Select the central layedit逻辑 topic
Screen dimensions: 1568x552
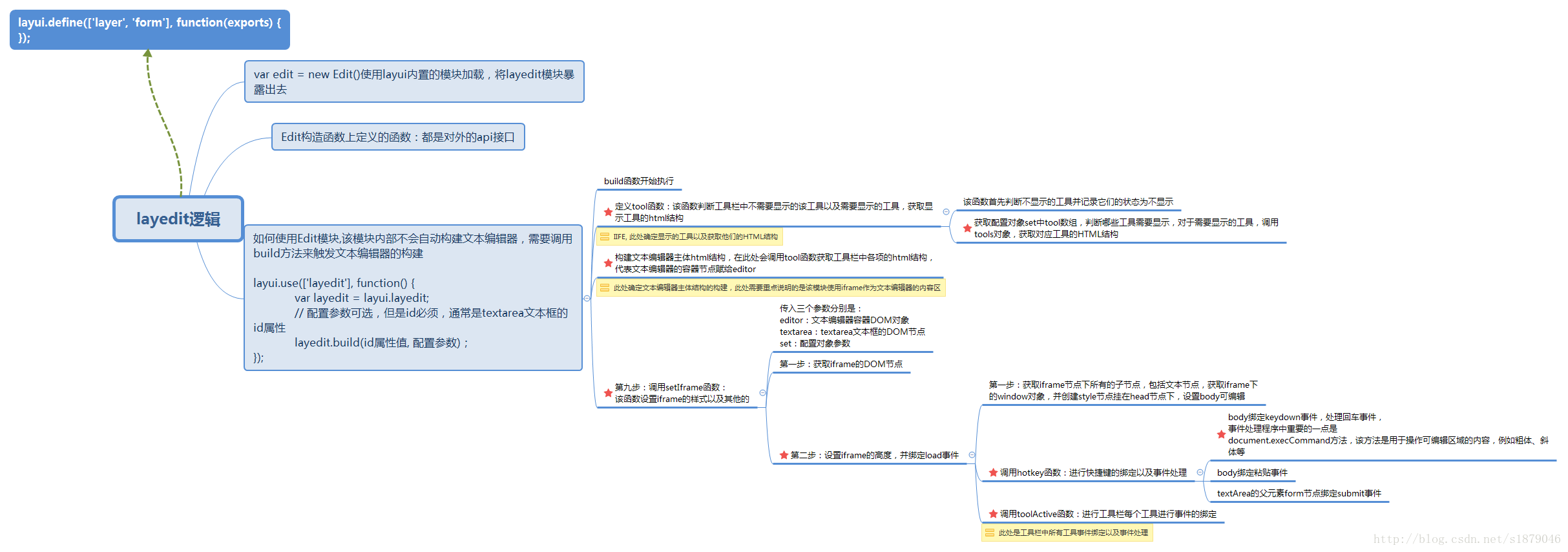178,219
